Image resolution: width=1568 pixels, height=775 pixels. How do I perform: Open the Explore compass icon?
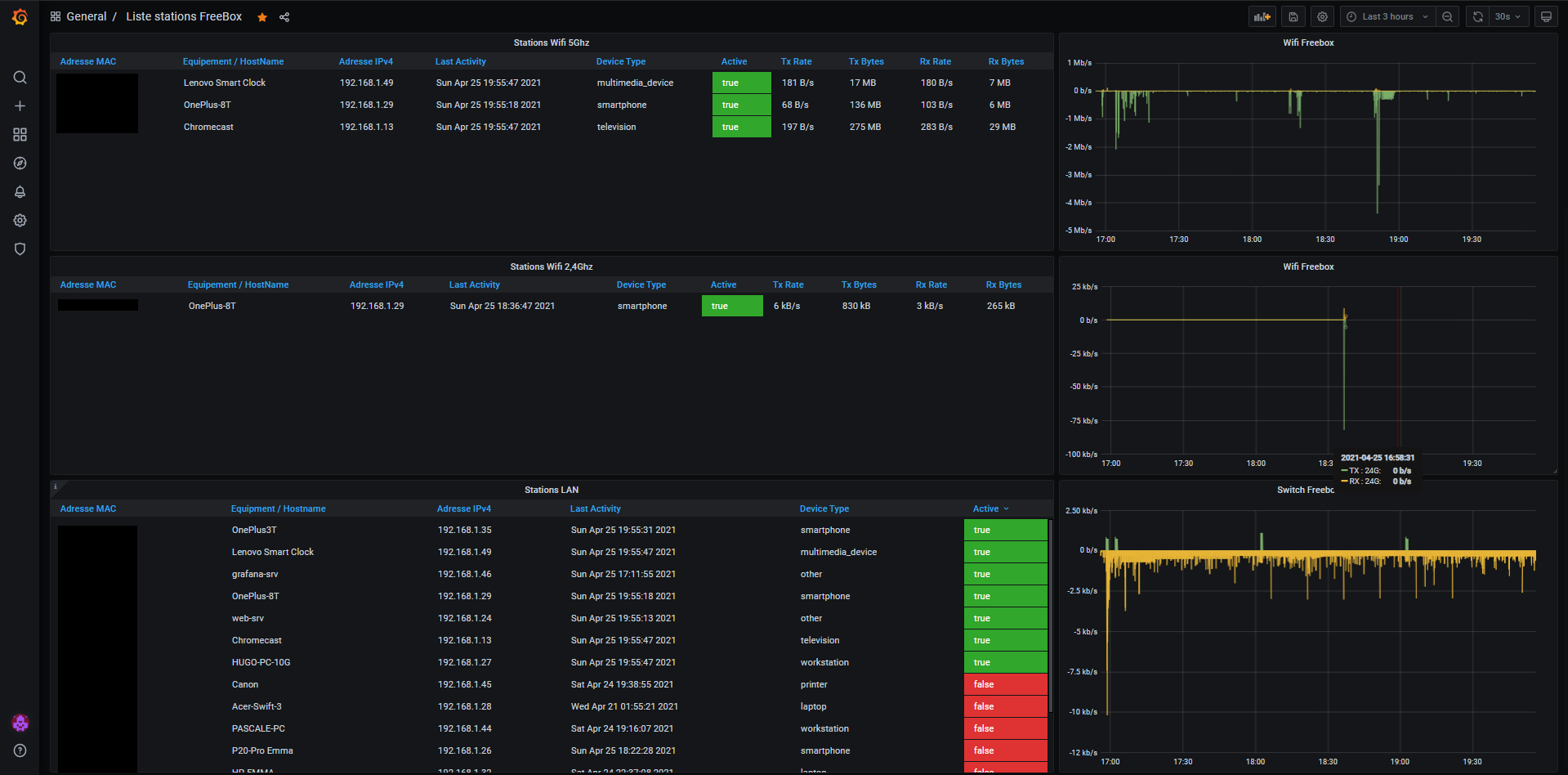20,164
